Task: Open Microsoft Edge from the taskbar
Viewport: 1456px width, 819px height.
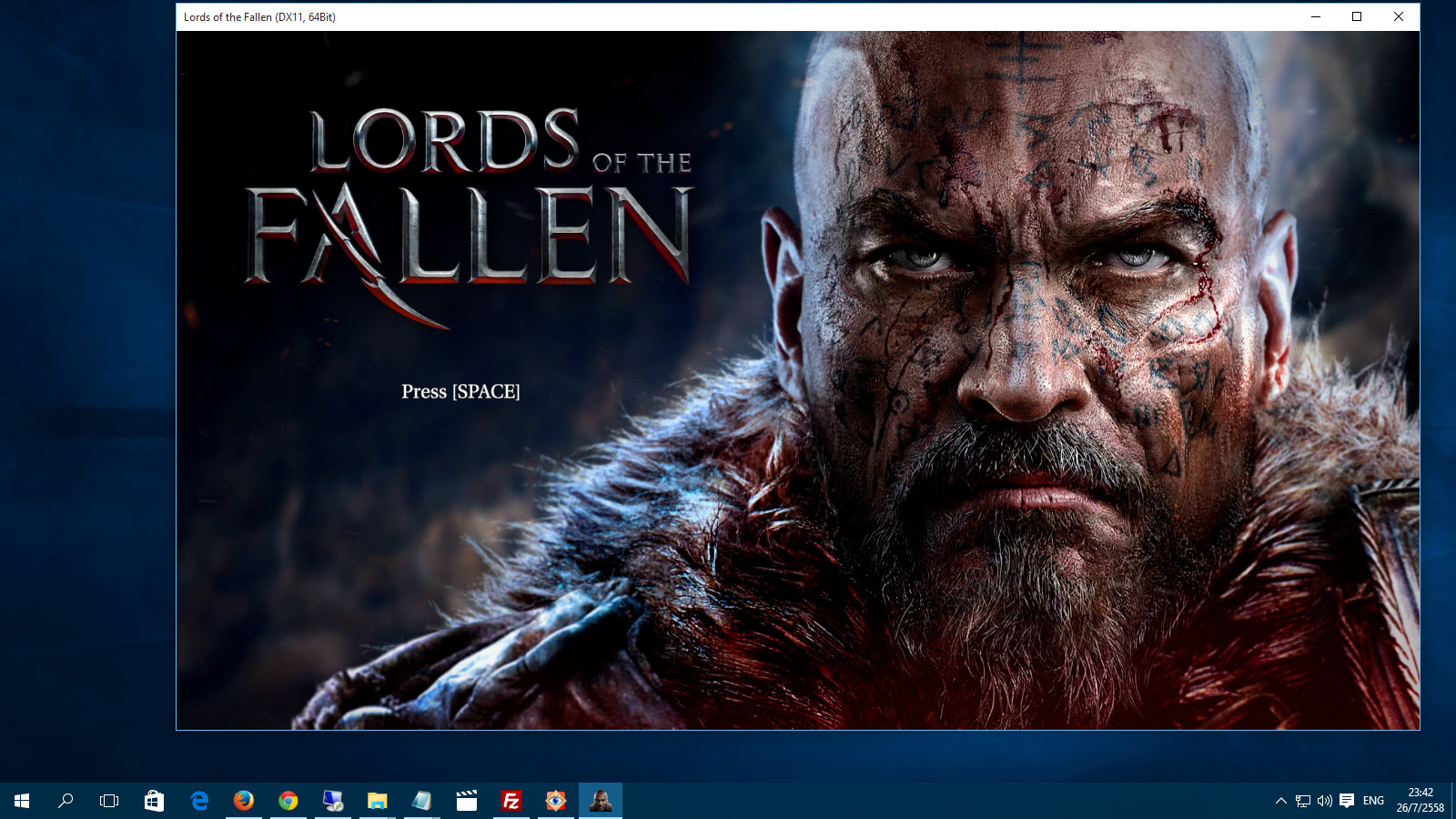Action: click(x=199, y=801)
